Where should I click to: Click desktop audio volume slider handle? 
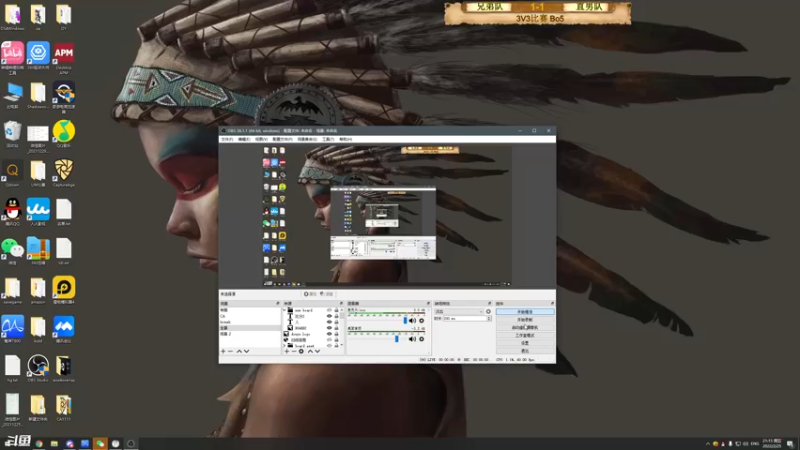[396, 339]
